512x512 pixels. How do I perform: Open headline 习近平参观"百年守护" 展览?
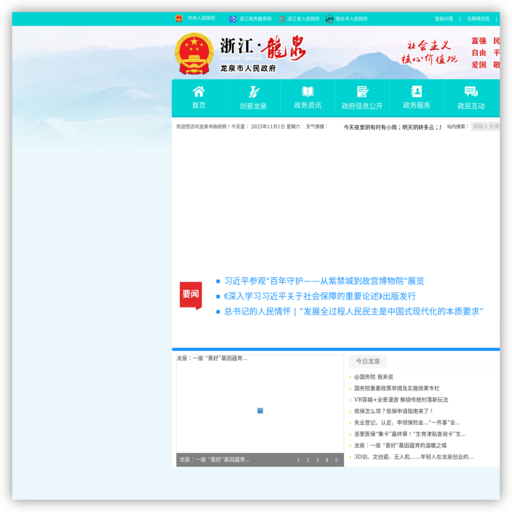[324, 281]
